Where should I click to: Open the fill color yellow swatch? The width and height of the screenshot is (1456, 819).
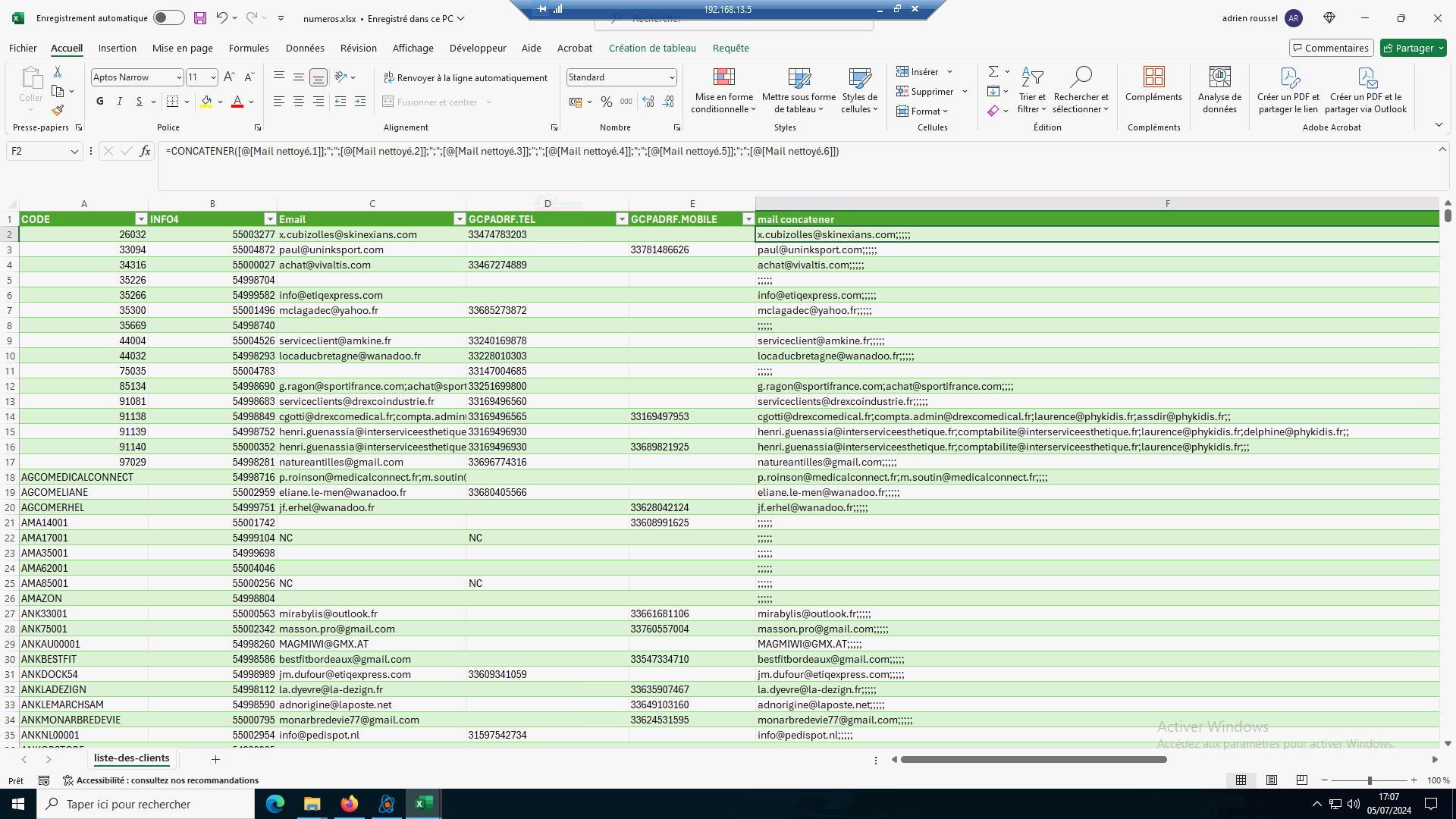pyautogui.click(x=206, y=102)
